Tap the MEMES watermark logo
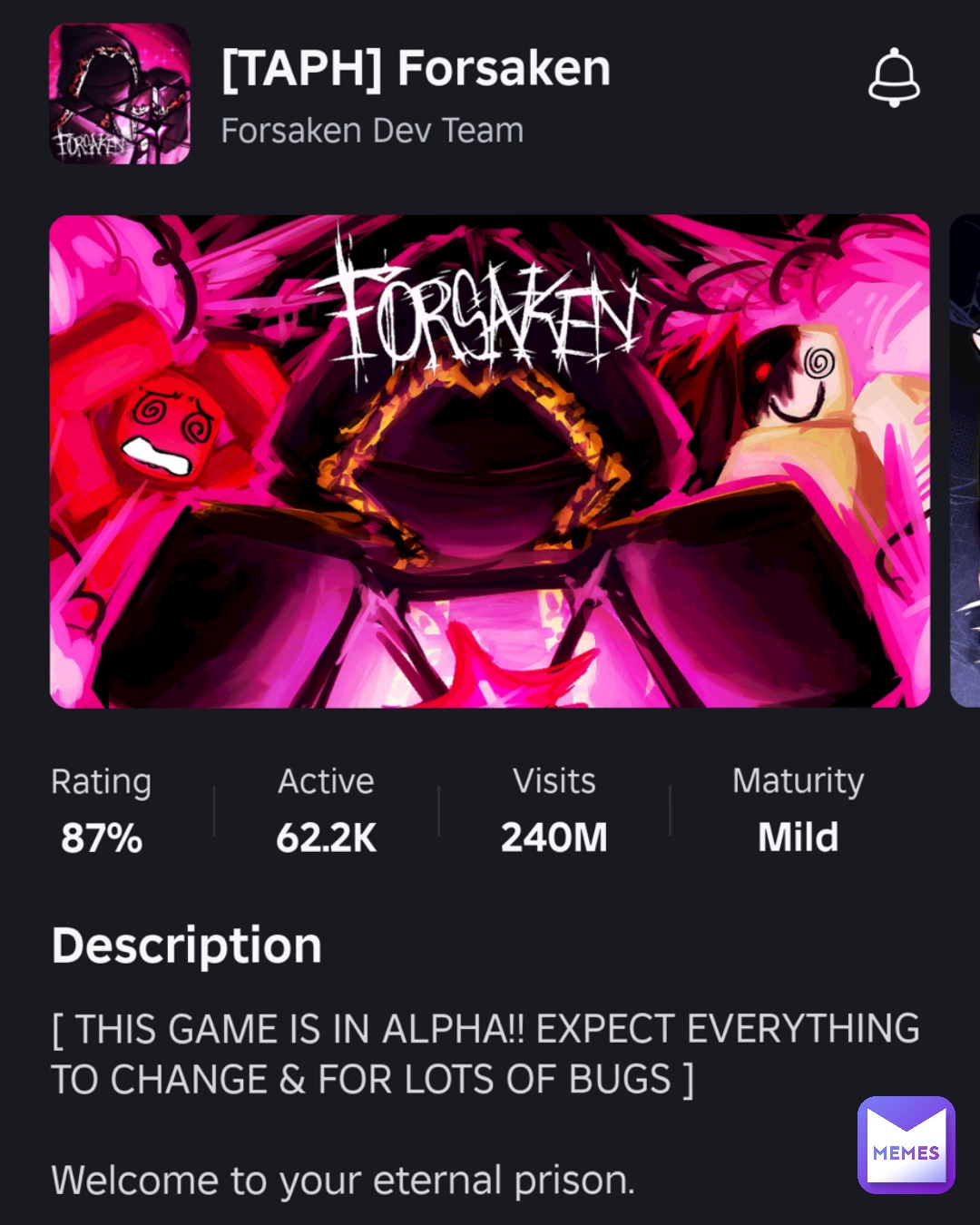This screenshot has height=1225, width=980. (906, 1144)
